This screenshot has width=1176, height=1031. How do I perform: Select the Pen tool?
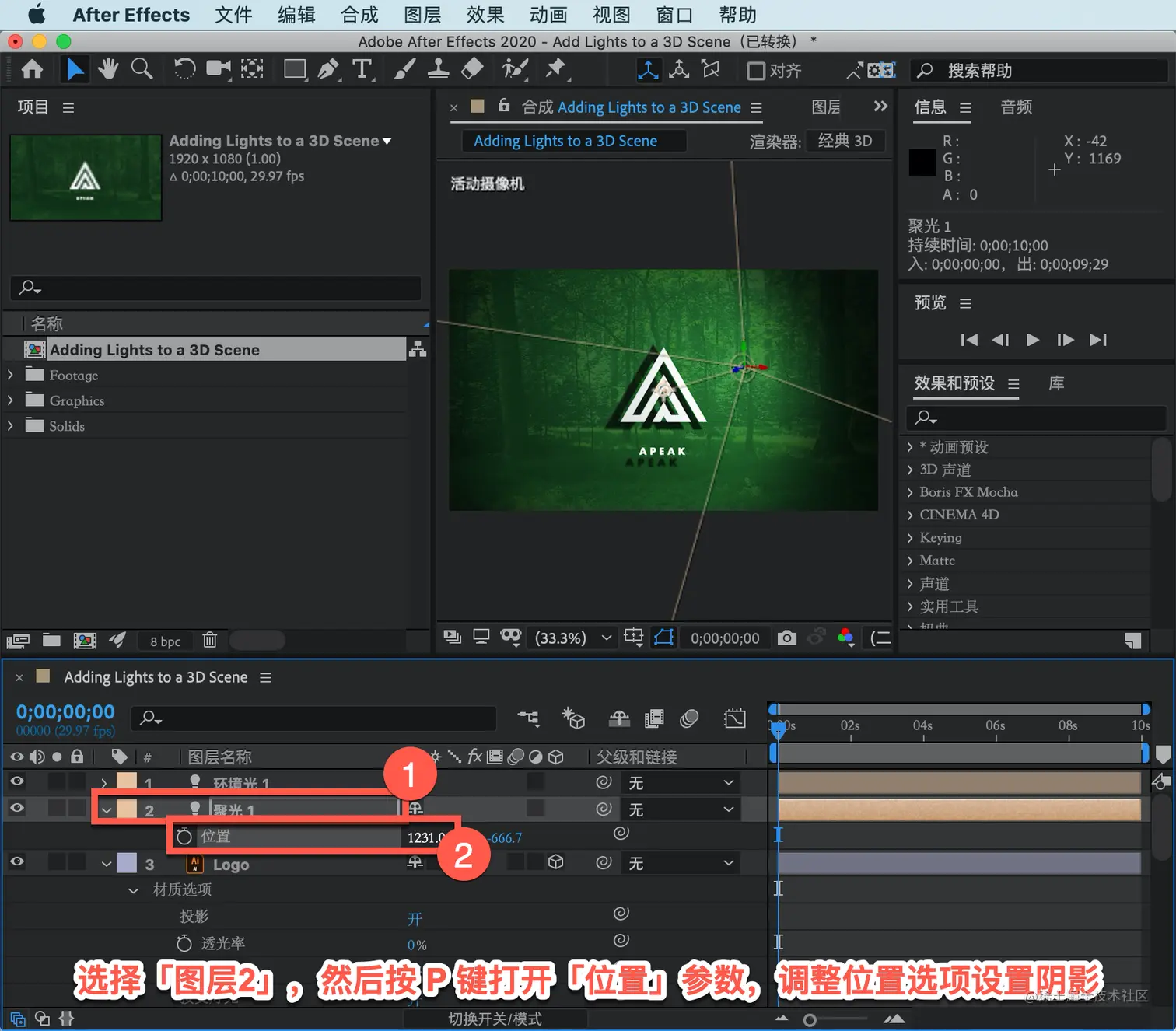[329, 70]
